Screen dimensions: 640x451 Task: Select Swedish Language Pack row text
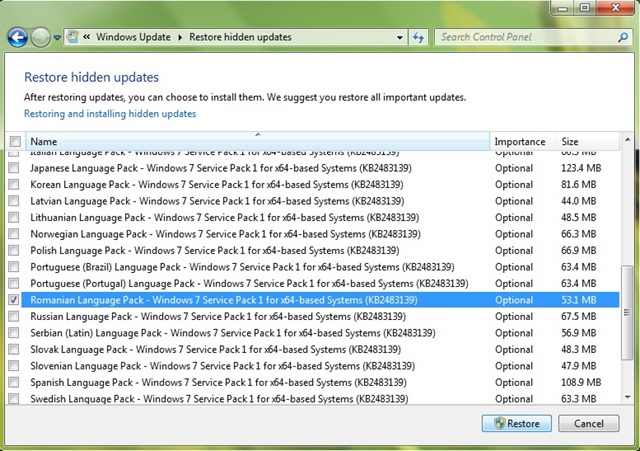pos(219,399)
